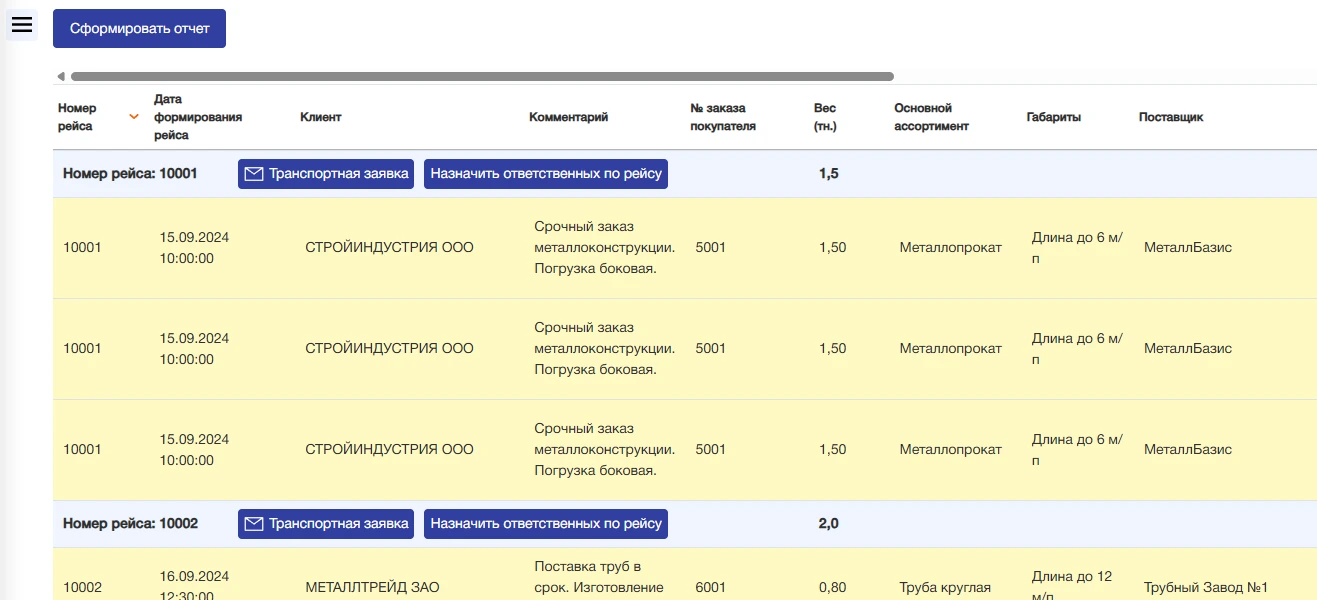Click the № заказа покупателя column header

[x=722, y=117]
